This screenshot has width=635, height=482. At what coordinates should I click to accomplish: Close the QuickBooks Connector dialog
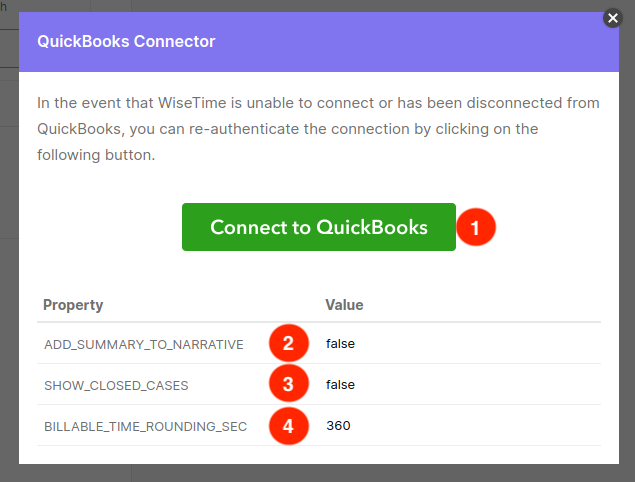tap(613, 18)
